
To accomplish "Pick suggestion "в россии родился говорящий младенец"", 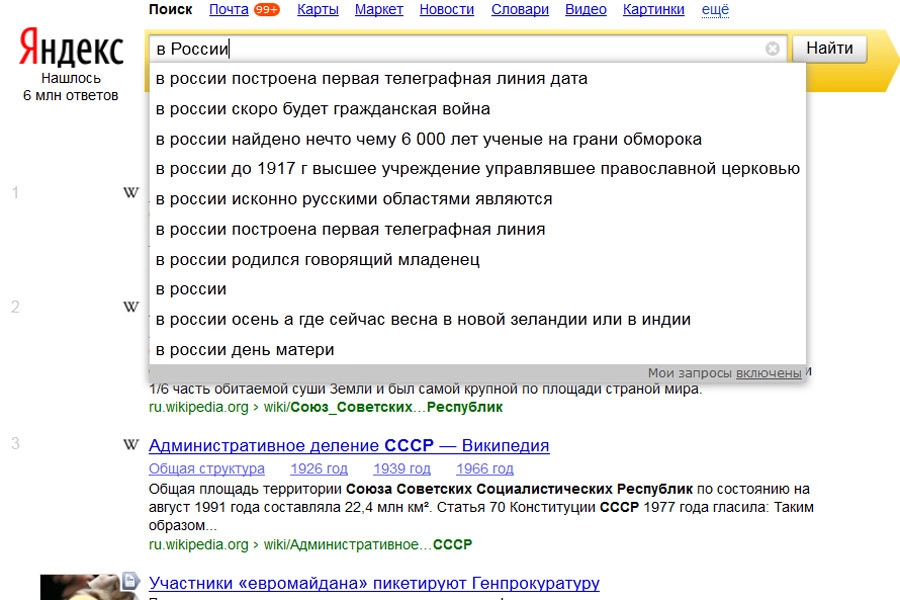I will (x=318, y=259).
